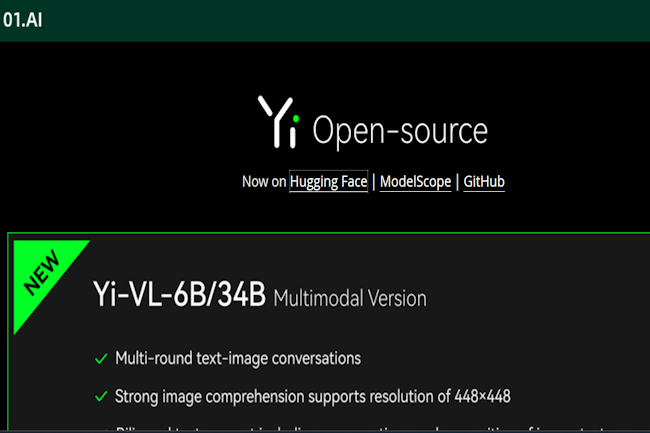Click the separator between Hugging Face and ModelScope
Screen dimensions: 650x433
coord(374,182)
